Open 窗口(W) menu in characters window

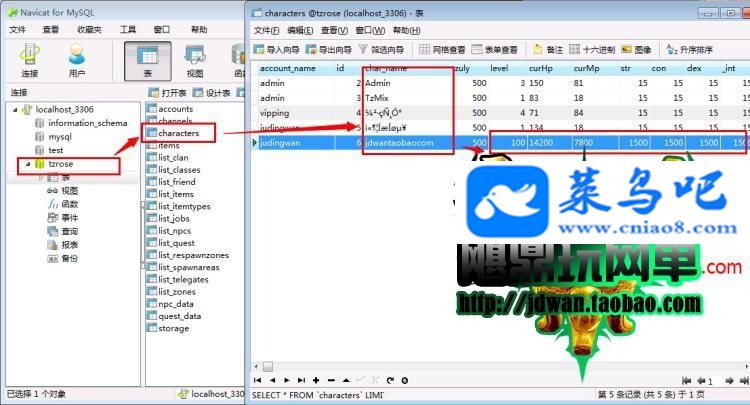(370, 31)
